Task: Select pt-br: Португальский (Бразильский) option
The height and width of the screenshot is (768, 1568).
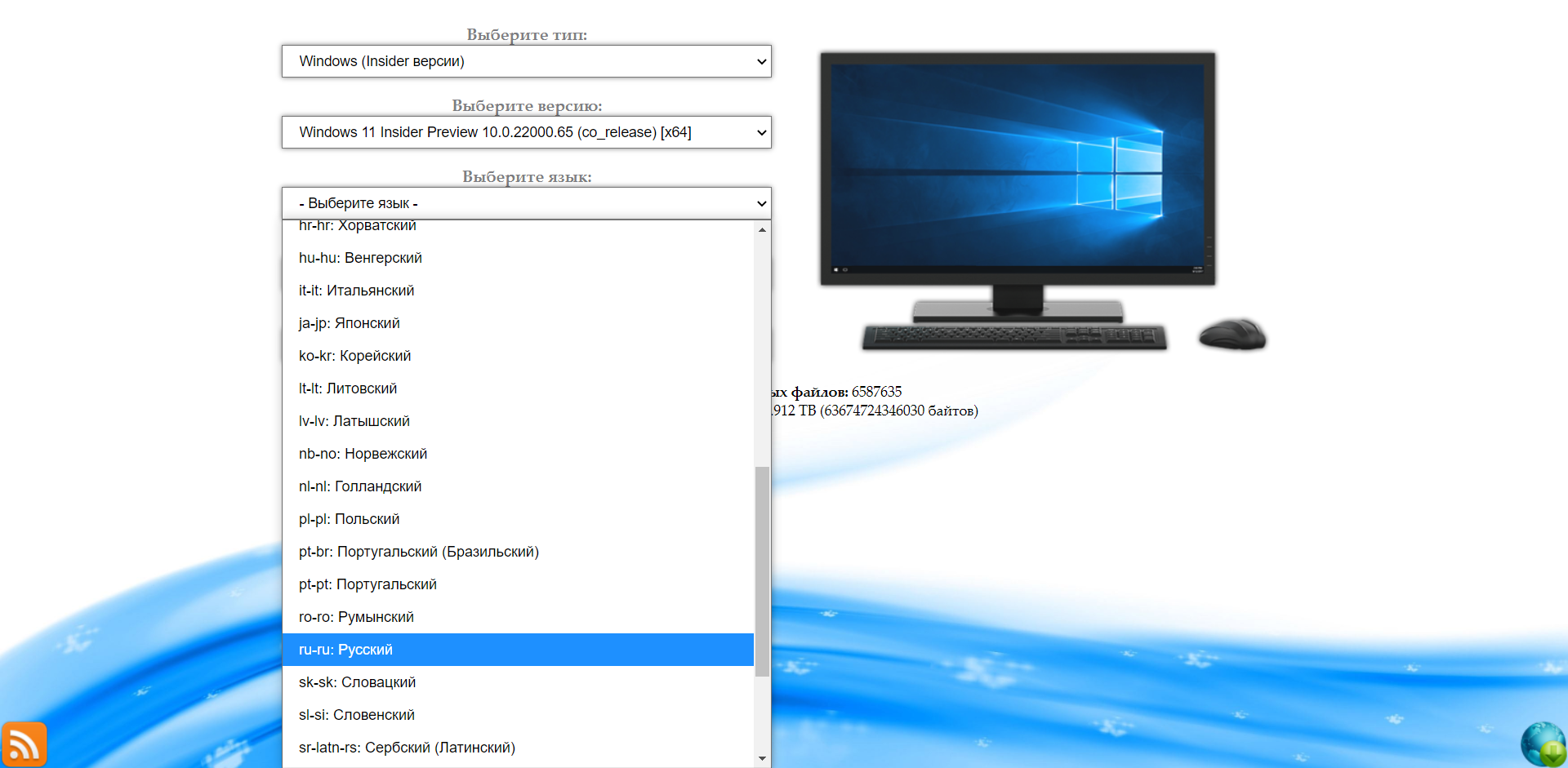Action: [518, 552]
